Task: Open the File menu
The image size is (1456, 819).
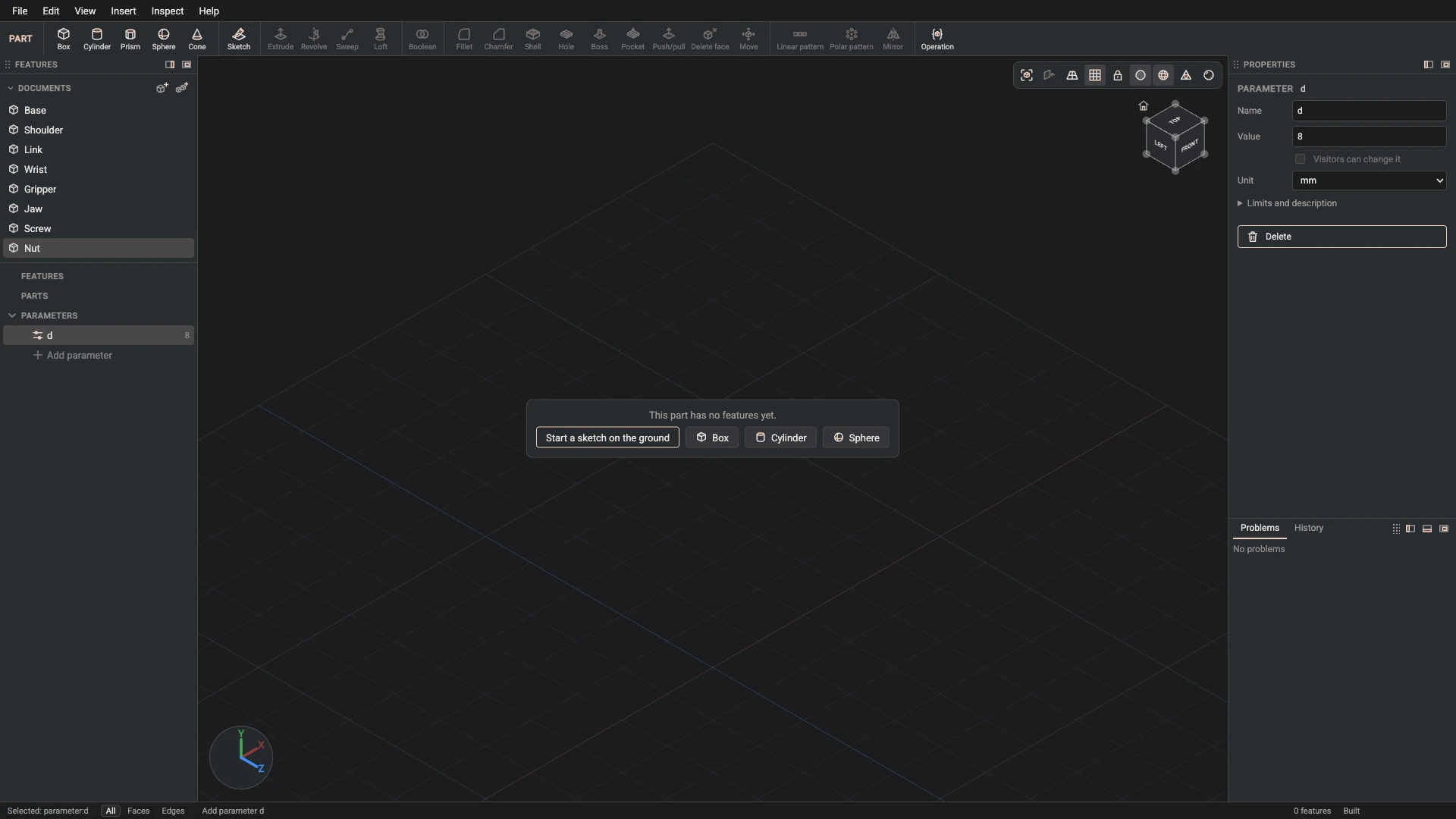Action: (20, 11)
